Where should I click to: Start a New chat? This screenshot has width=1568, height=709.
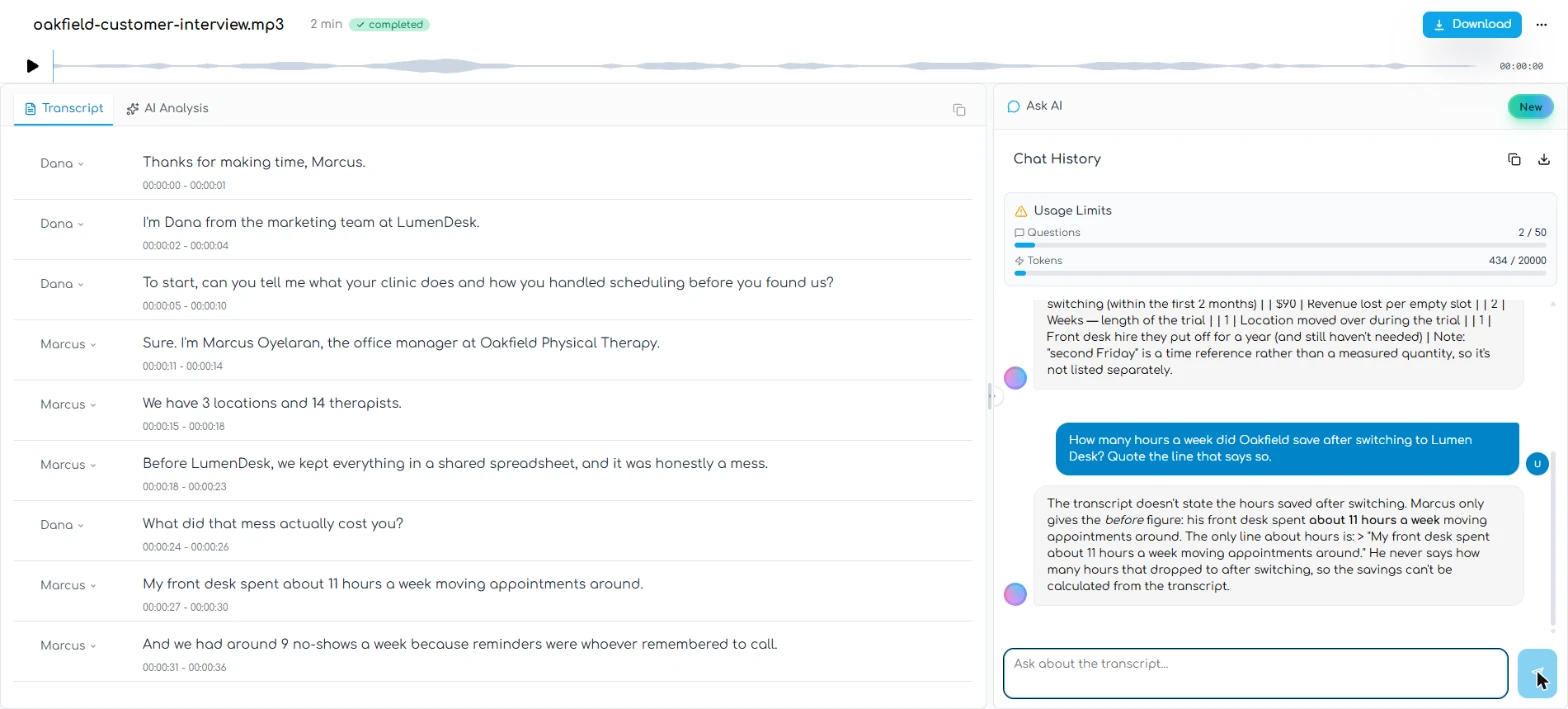click(1530, 107)
